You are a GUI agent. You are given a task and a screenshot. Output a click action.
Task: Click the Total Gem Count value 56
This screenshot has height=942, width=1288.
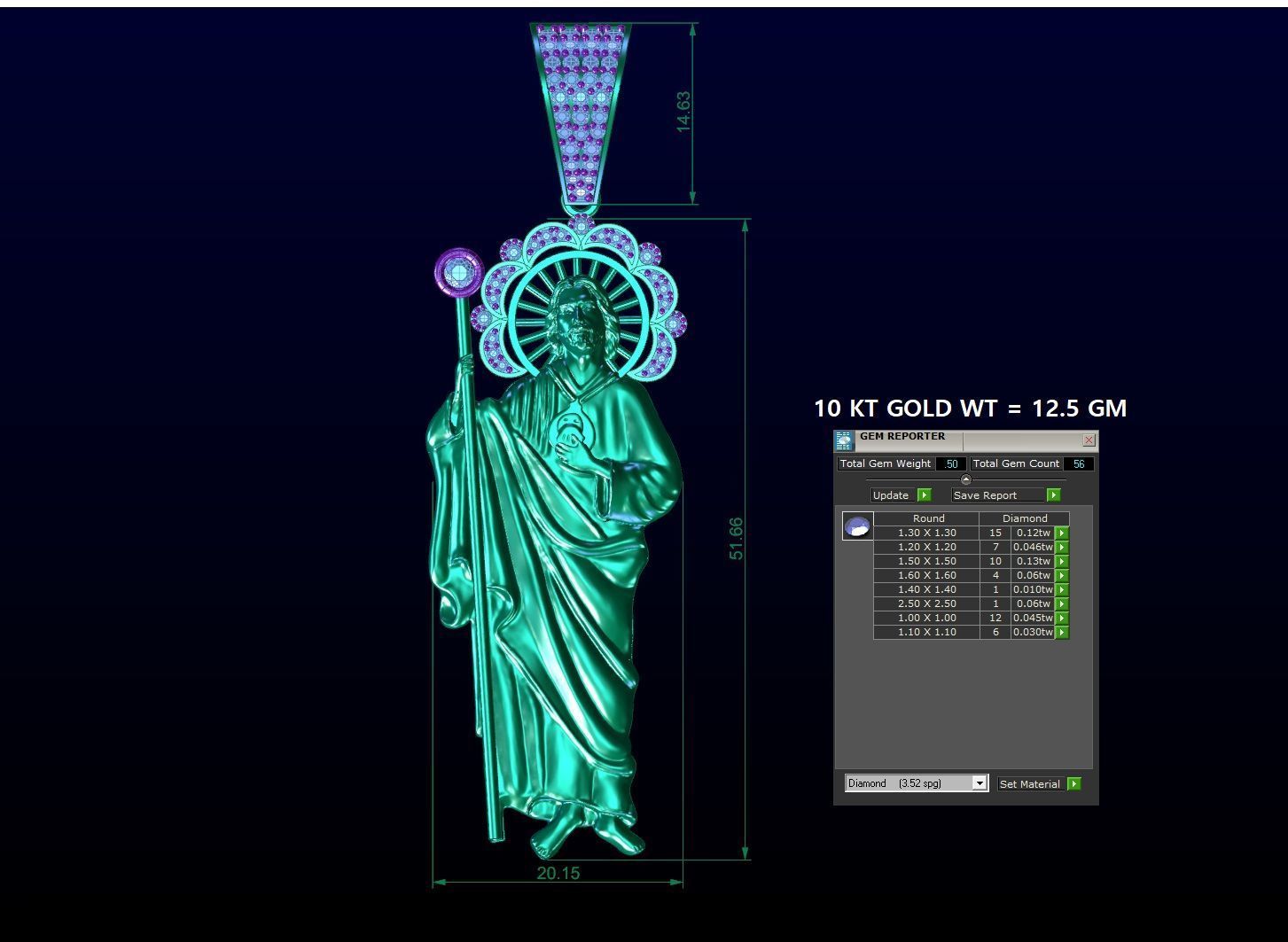pos(1079,463)
